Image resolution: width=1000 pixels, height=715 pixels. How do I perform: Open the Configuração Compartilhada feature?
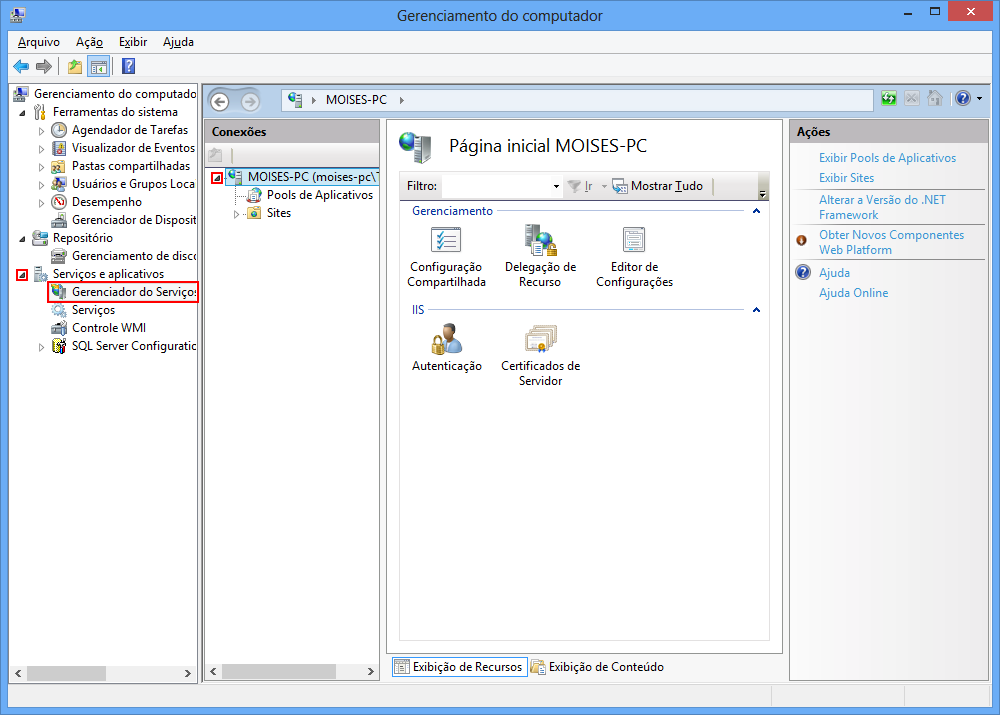(x=446, y=257)
